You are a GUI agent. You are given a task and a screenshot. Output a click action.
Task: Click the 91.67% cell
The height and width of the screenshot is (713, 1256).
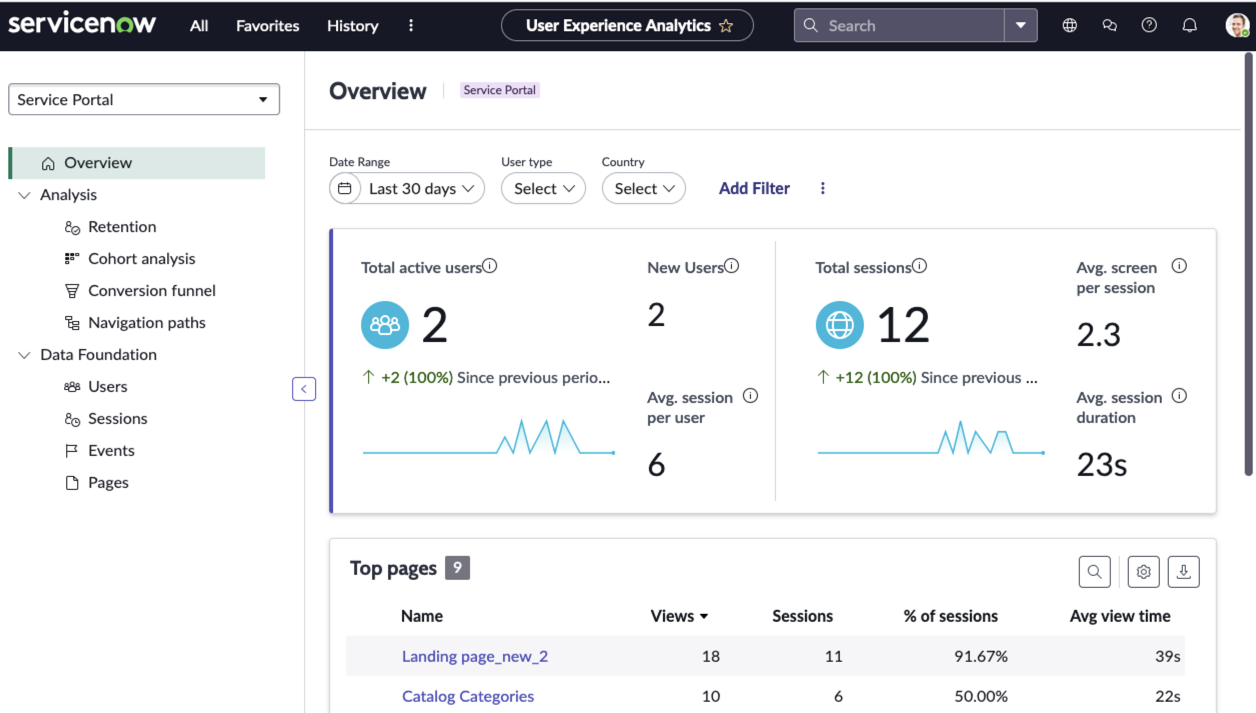(979, 656)
